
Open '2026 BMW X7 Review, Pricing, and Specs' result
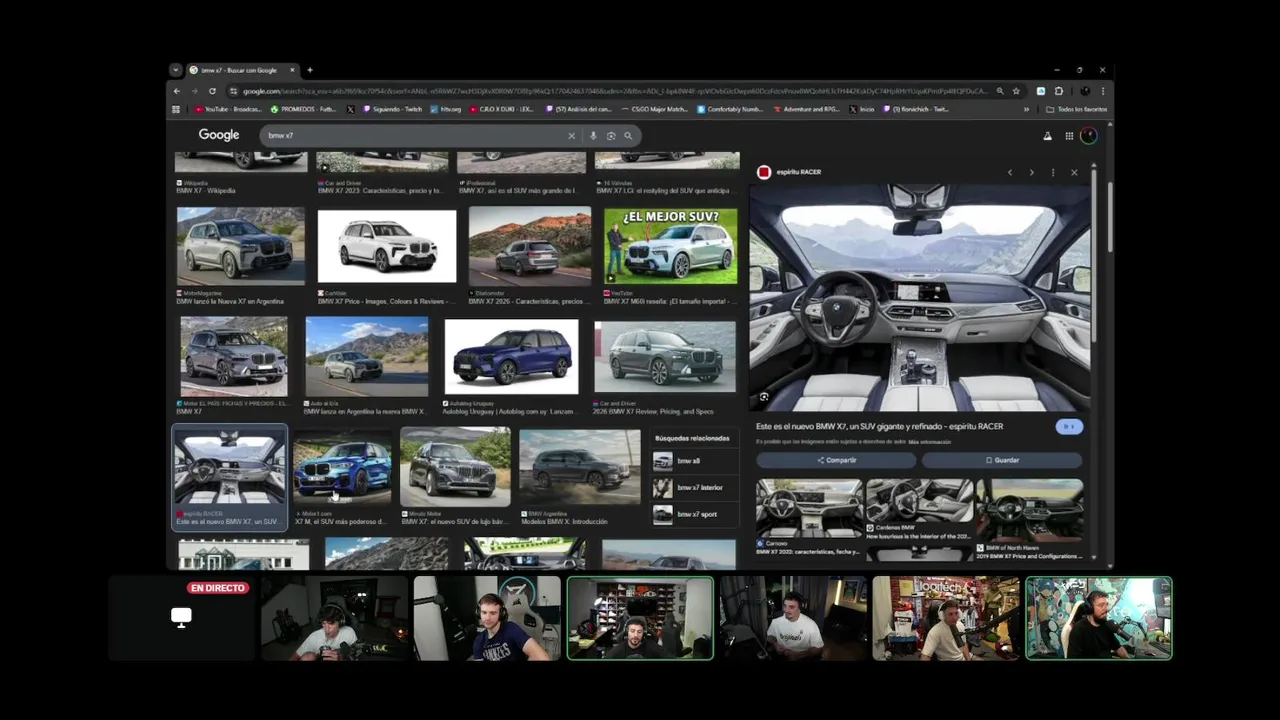point(653,411)
